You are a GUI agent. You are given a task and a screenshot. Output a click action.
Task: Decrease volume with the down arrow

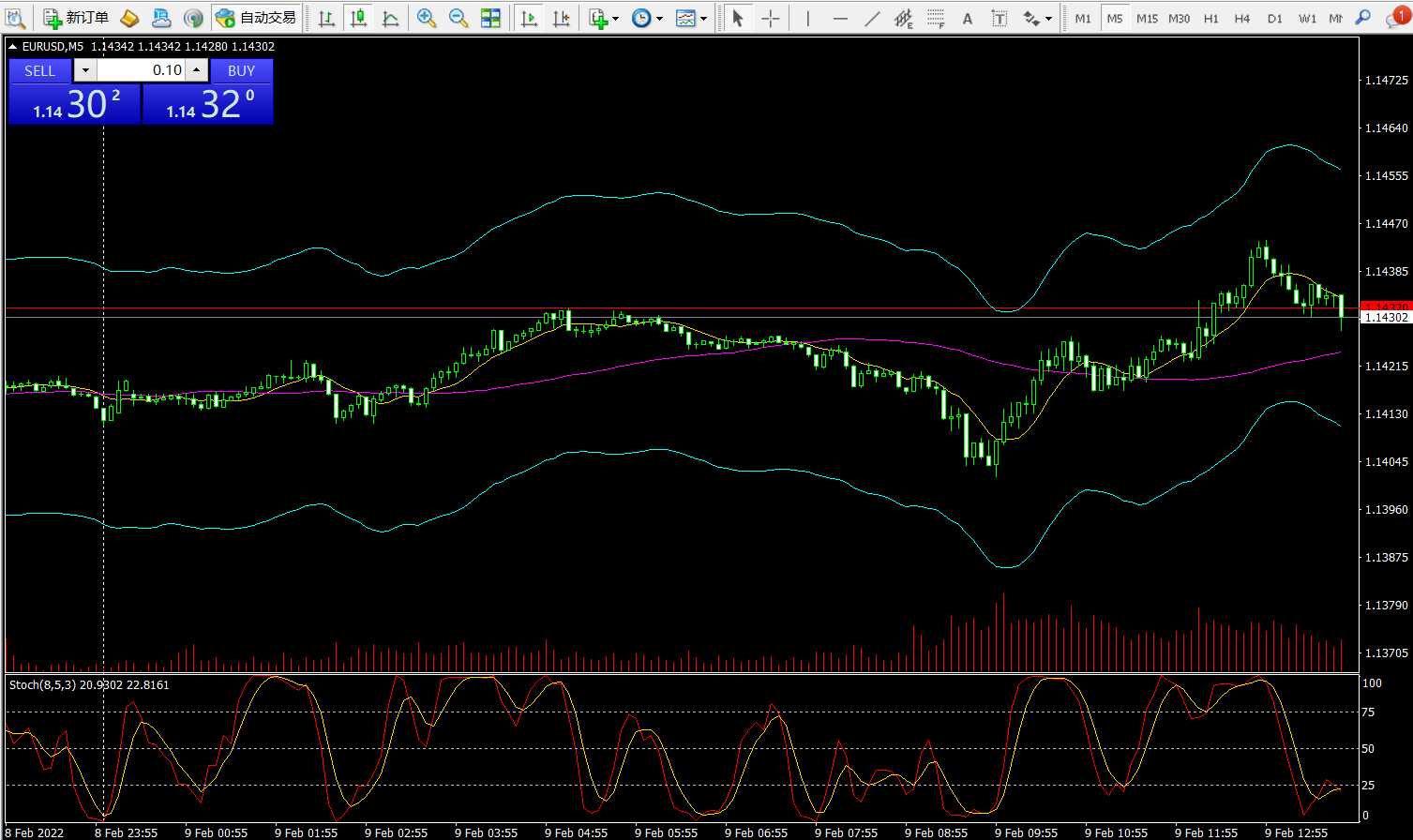pyautogui.click(x=84, y=70)
